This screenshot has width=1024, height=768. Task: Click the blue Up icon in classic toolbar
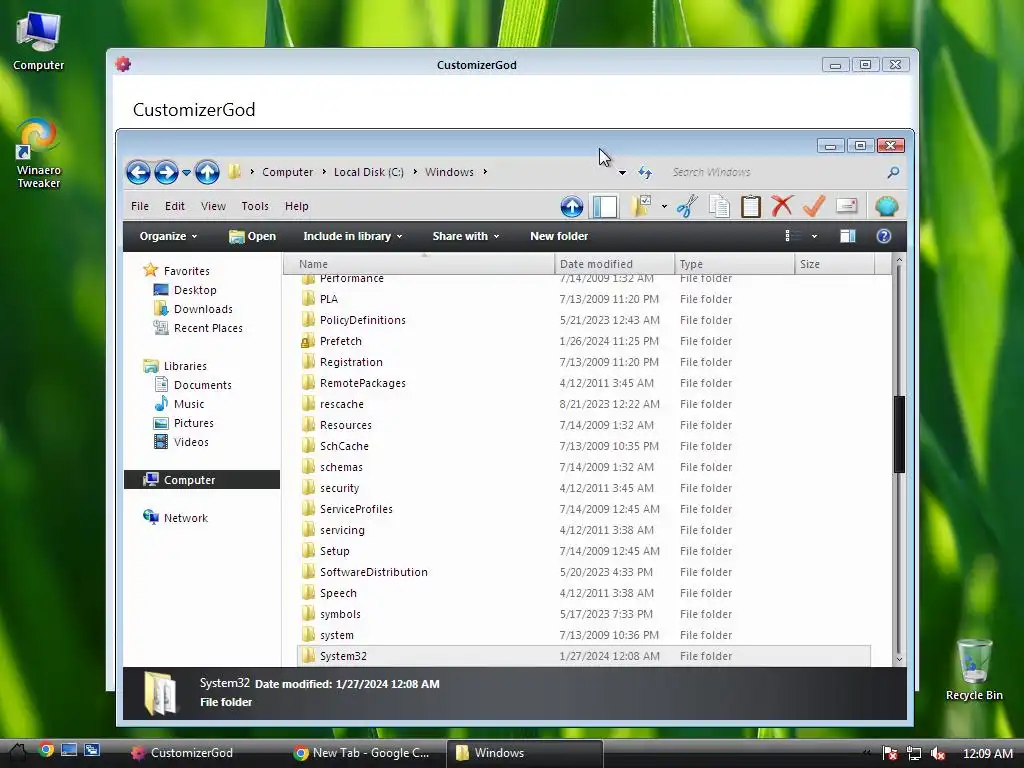pyautogui.click(x=571, y=206)
